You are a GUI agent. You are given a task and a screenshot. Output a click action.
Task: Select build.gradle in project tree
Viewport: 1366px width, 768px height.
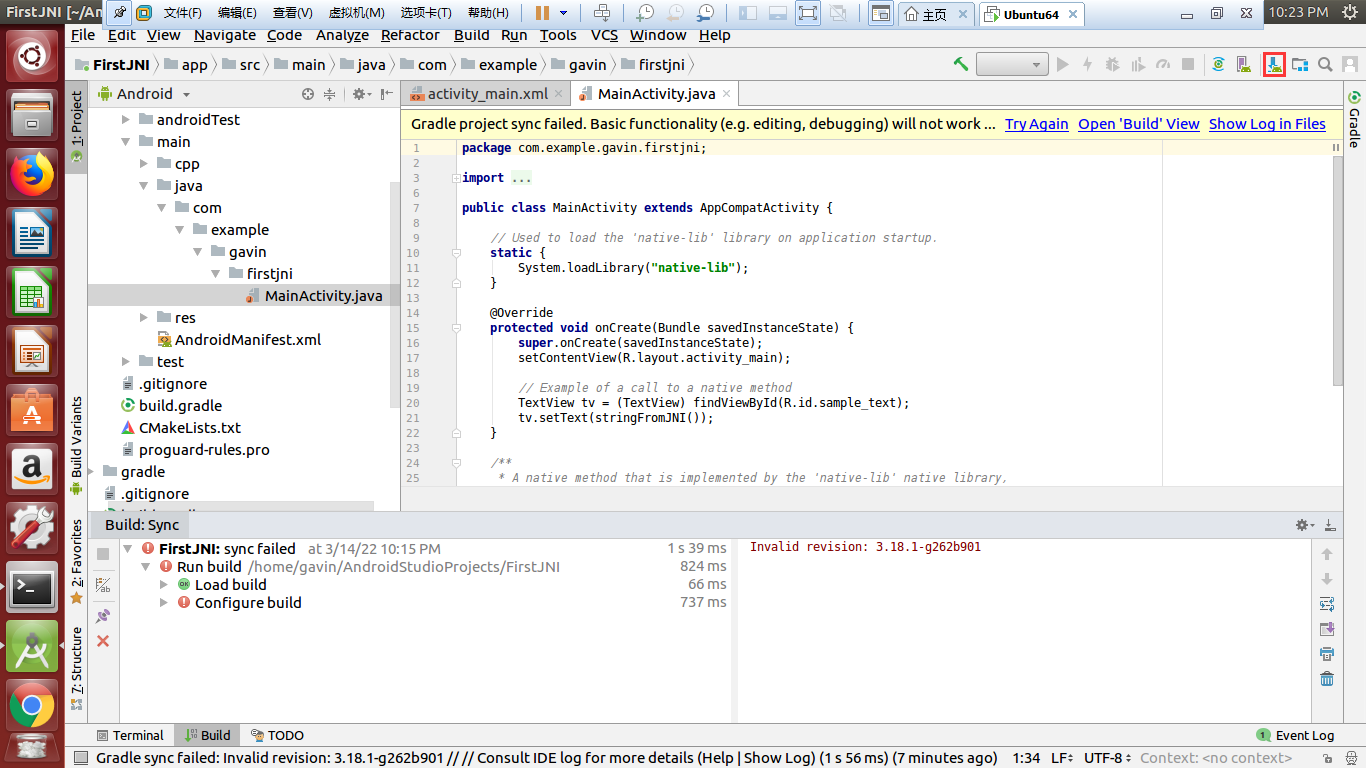pyautogui.click(x=180, y=406)
